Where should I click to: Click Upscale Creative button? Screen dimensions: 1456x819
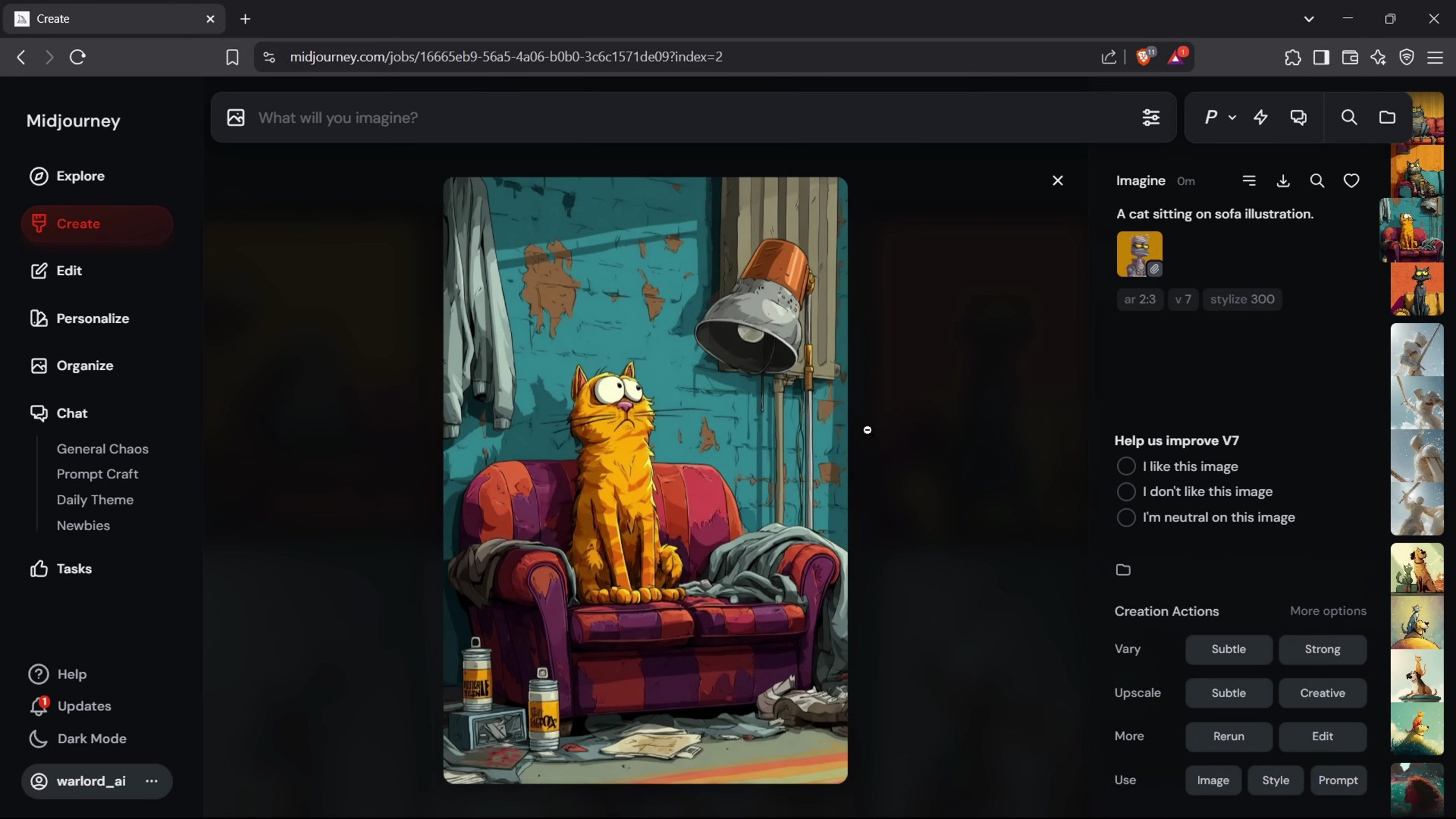pyautogui.click(x=1322, y=693)
